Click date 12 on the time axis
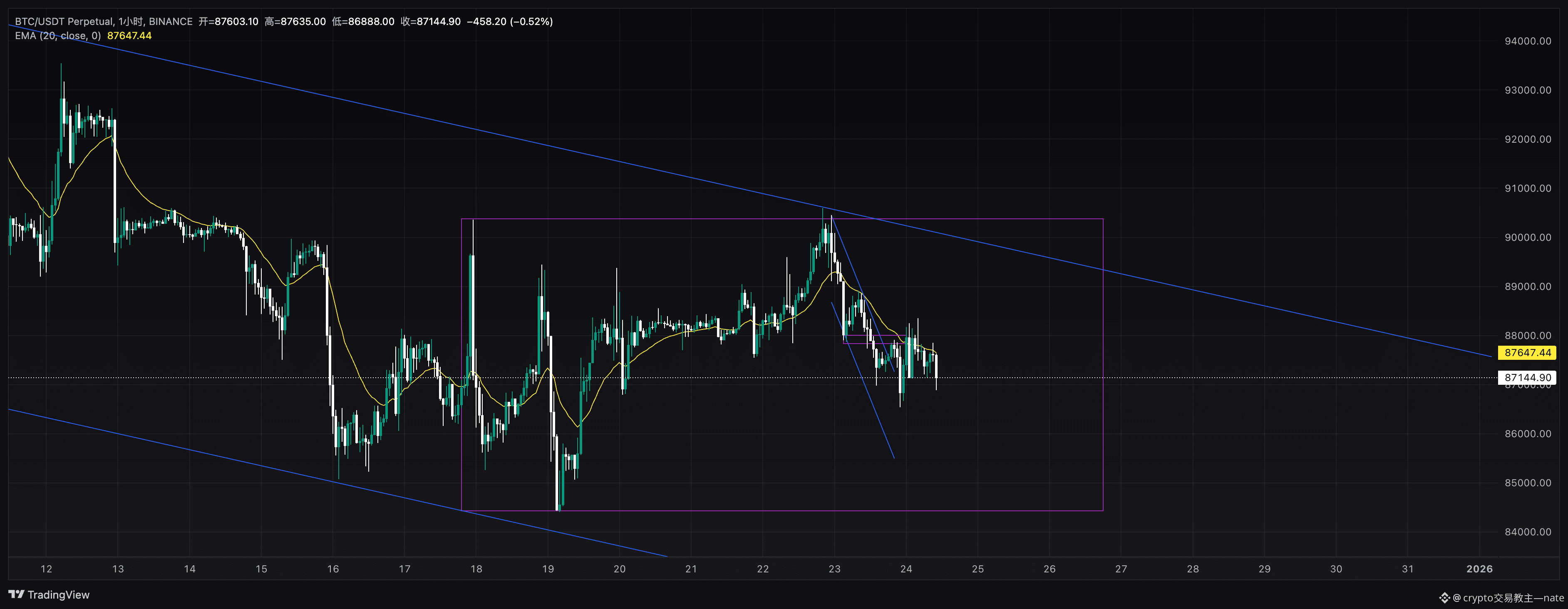This screenshot has width=1568, height=609. 46,569
